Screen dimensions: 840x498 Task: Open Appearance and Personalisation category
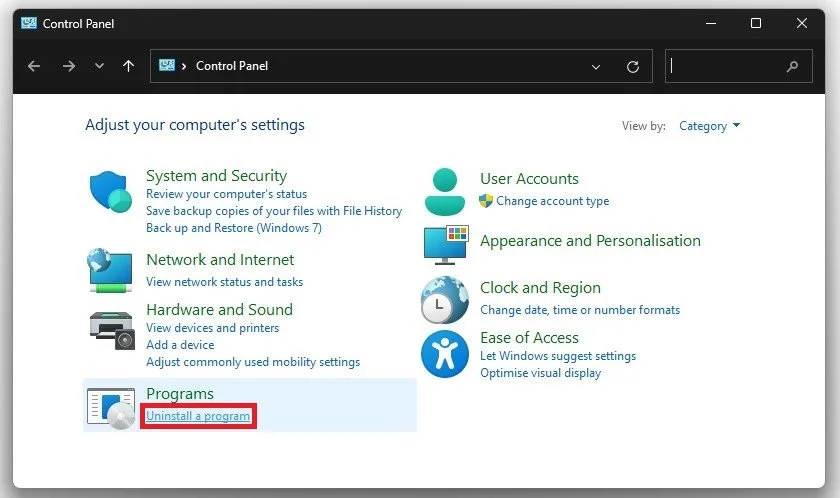[590, 241]
